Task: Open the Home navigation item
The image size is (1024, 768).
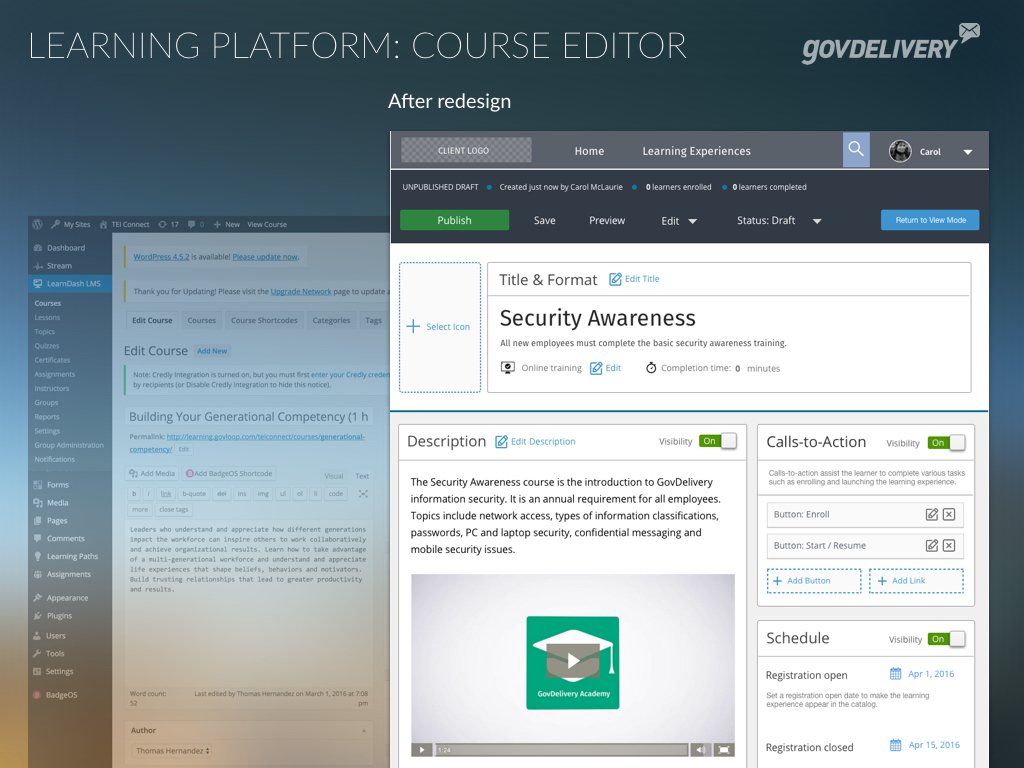Action: (589, 152)
